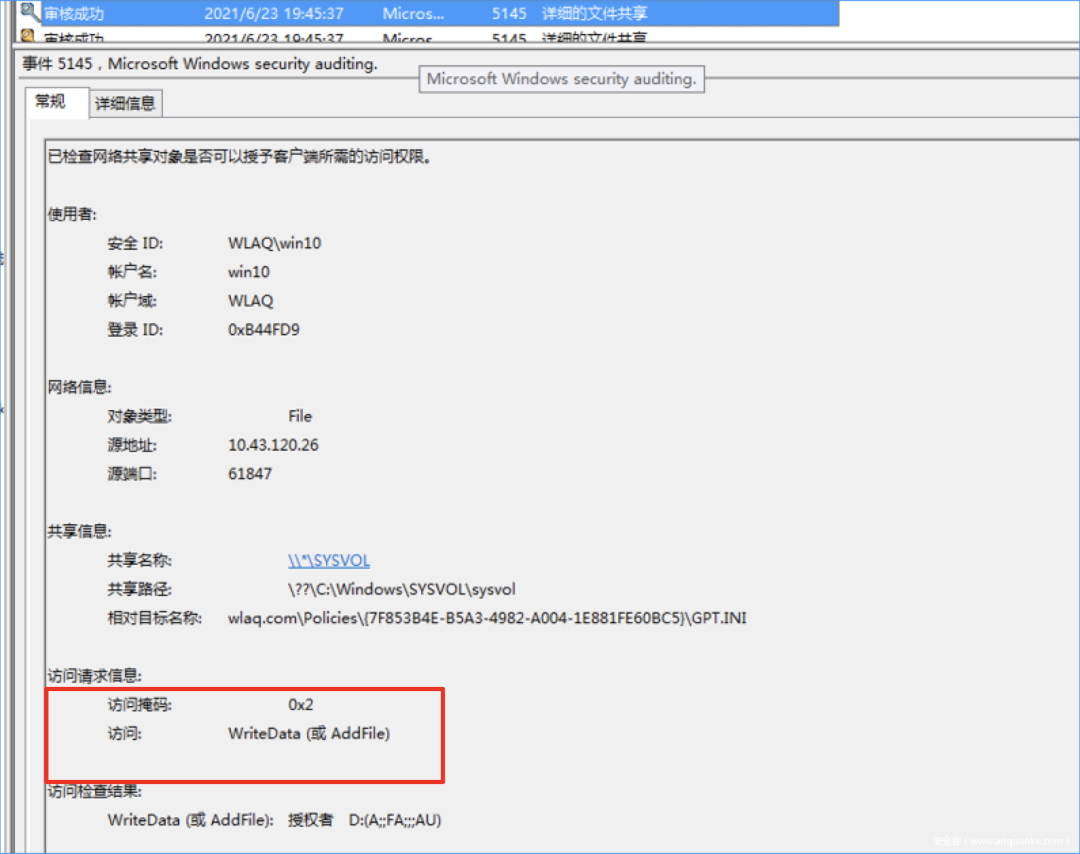Click the 事件 5145 header title
The image size is (1080, 854).
[x=200, y=63]
